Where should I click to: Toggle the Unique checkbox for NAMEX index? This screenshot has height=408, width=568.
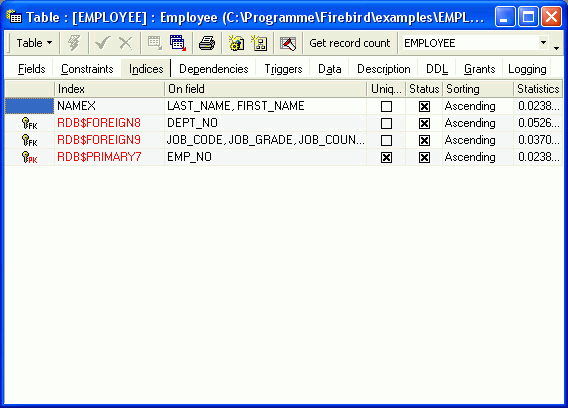point(387,106)
